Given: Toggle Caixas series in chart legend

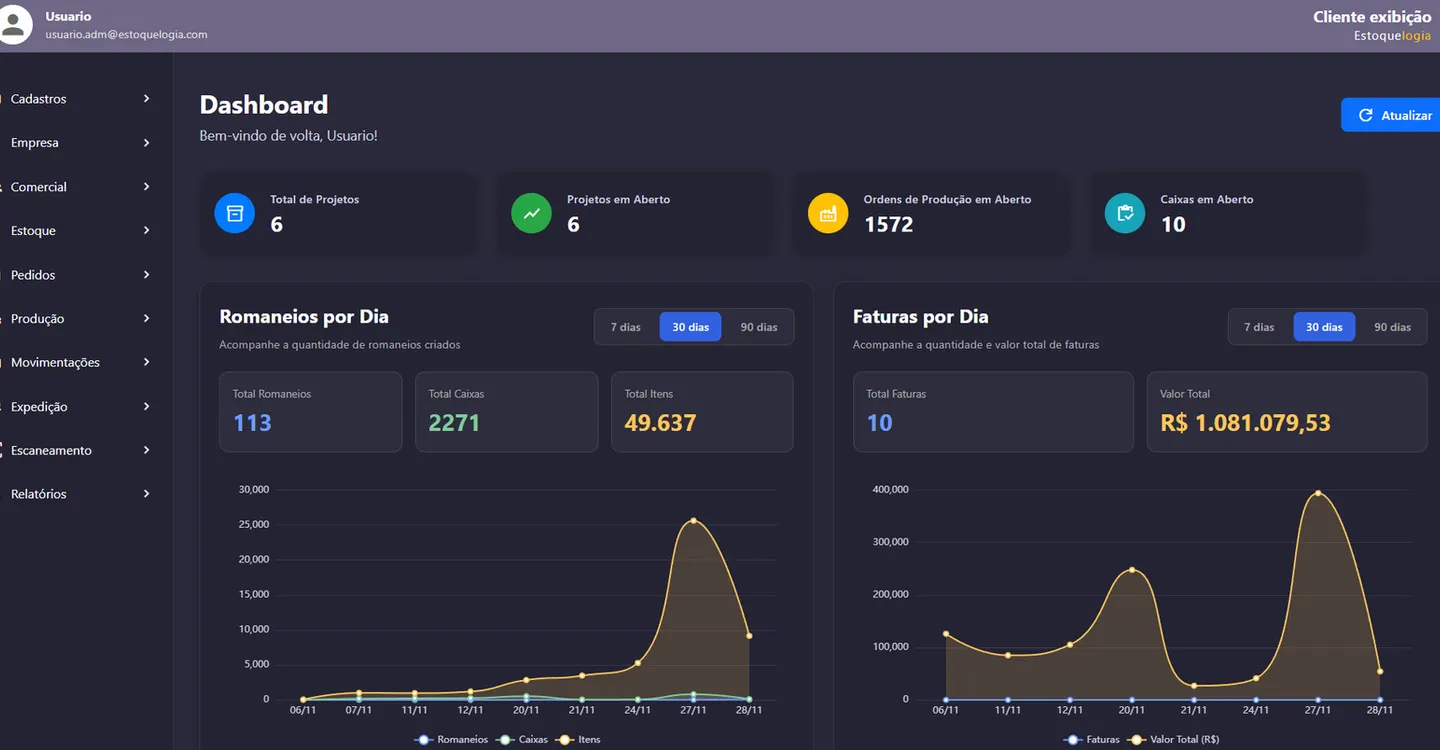Looking at the screenshot, I should point(522,740).
